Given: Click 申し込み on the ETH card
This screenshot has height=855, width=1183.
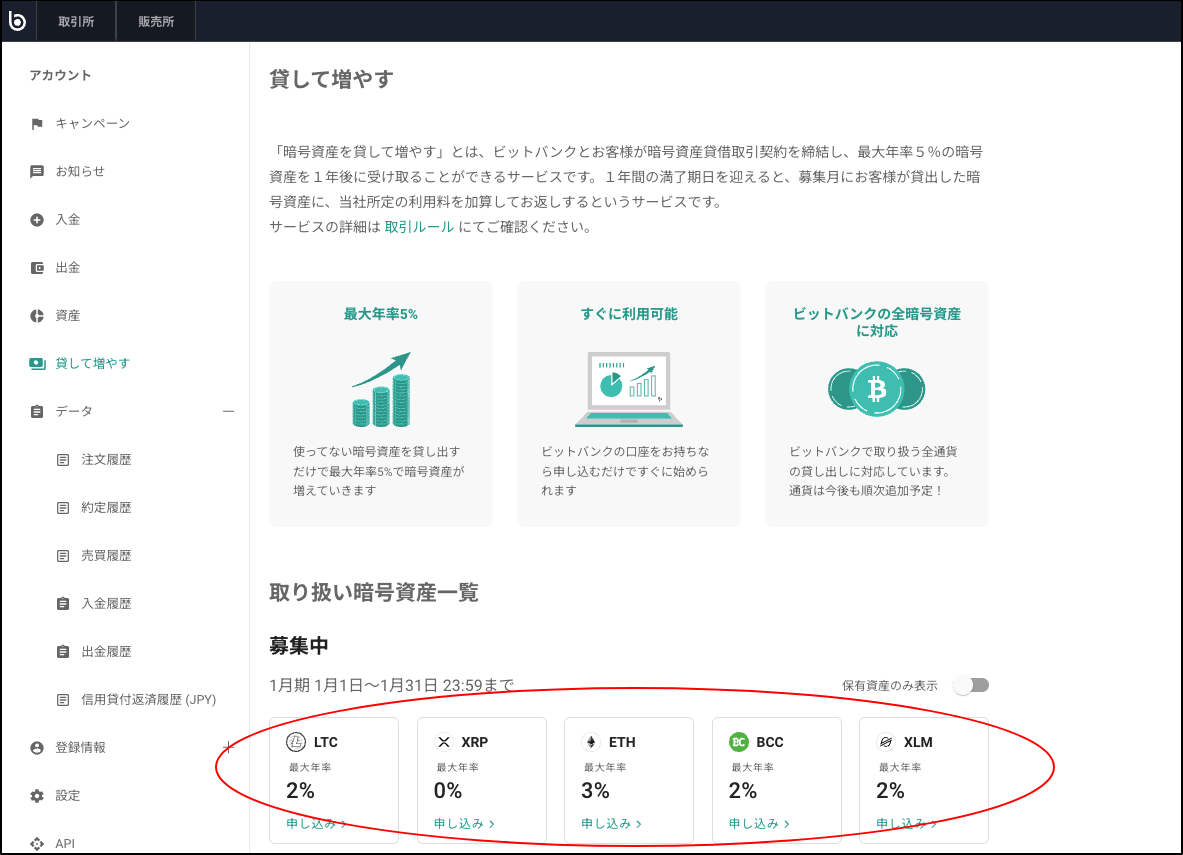Looking at the screenshot, I should pos(611,823).
